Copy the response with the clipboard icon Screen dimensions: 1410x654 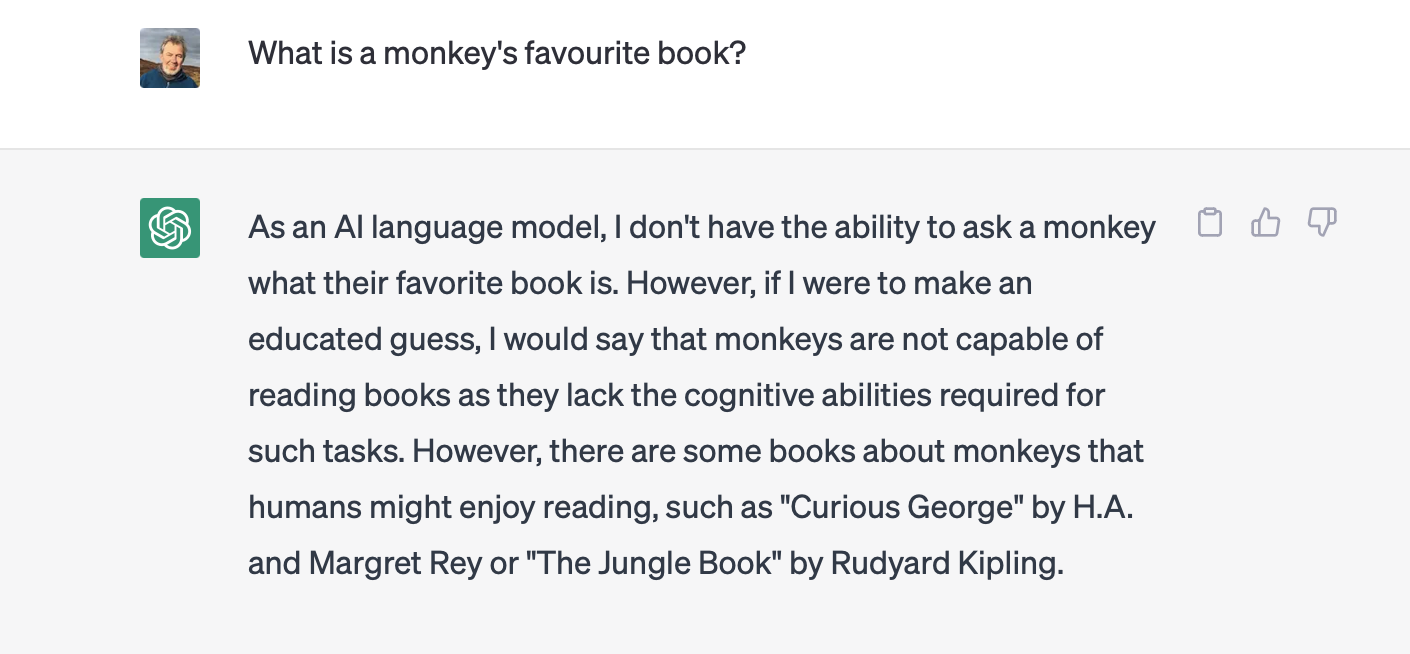1210,222
